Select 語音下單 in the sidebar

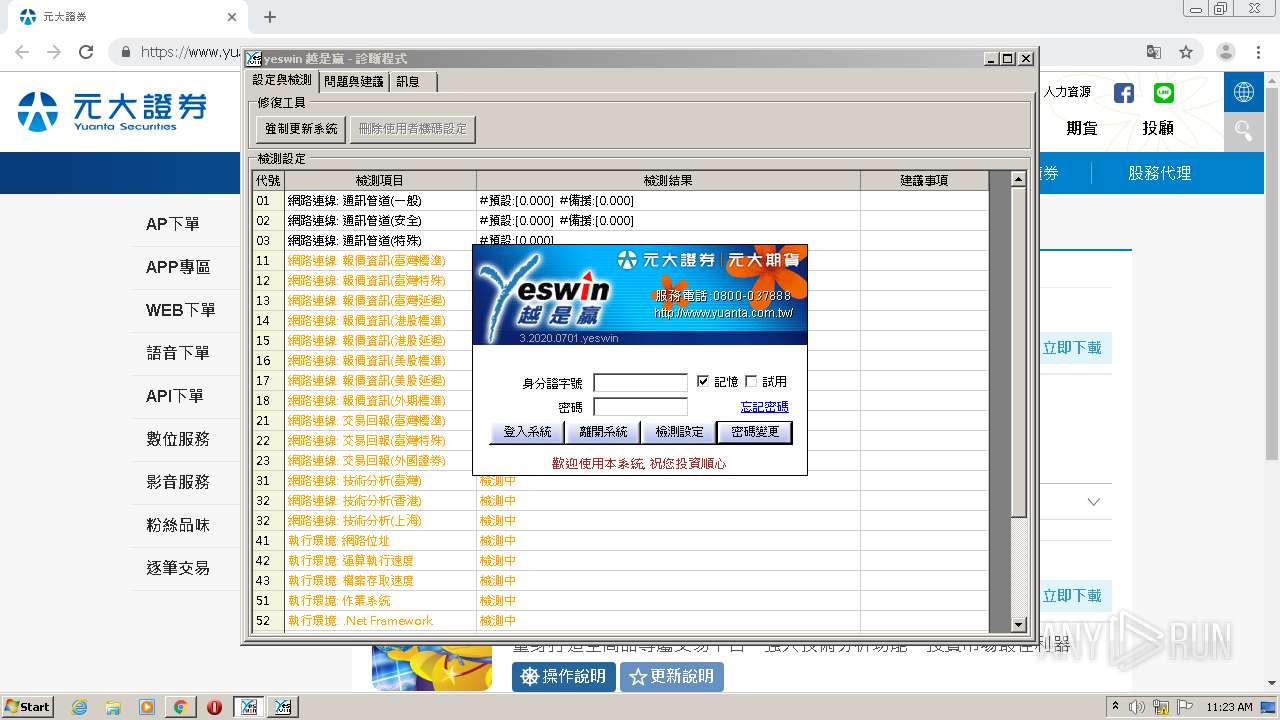(178, 353)
